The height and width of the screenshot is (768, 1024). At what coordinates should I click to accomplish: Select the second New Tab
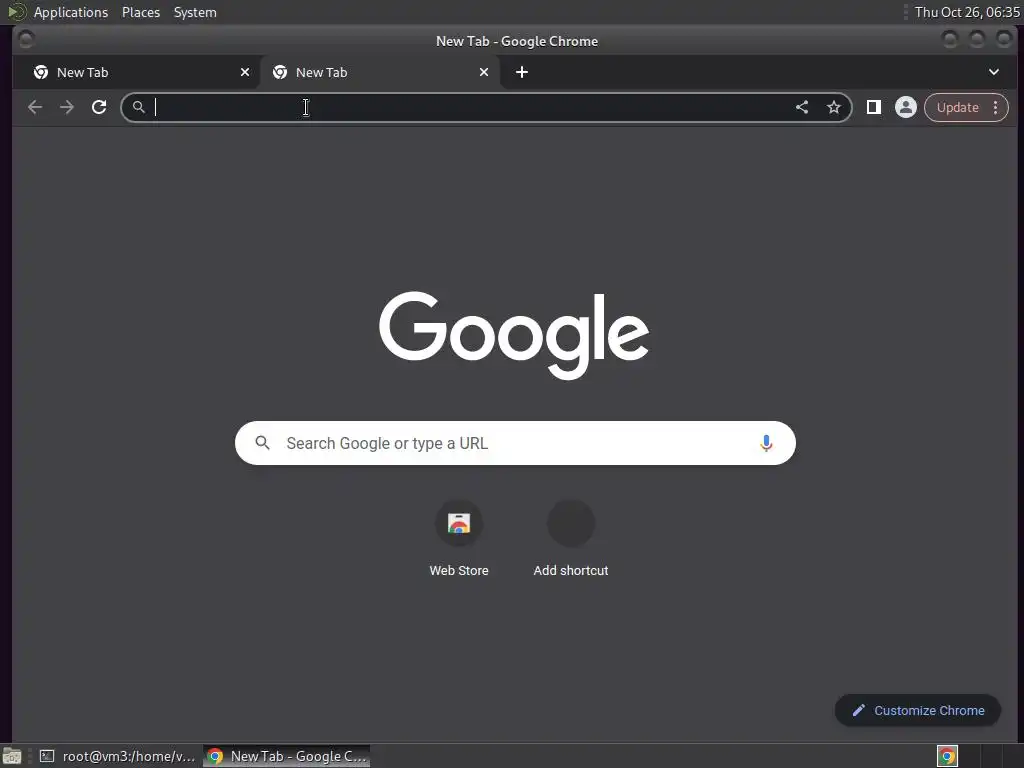coord(380,72)
